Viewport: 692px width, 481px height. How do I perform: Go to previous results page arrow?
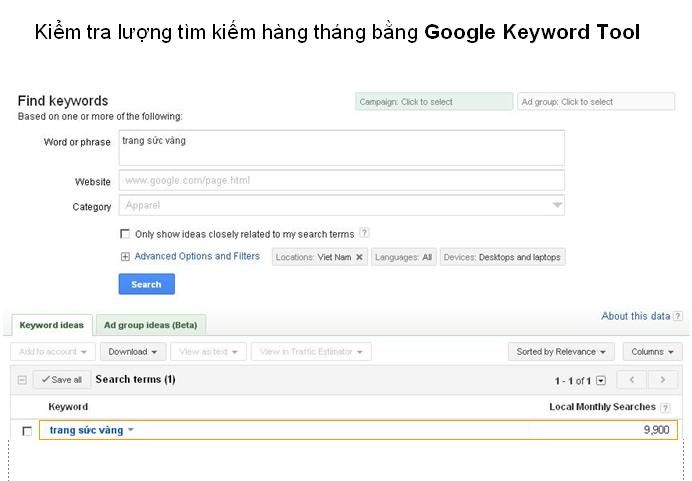(x=632, y=380)
